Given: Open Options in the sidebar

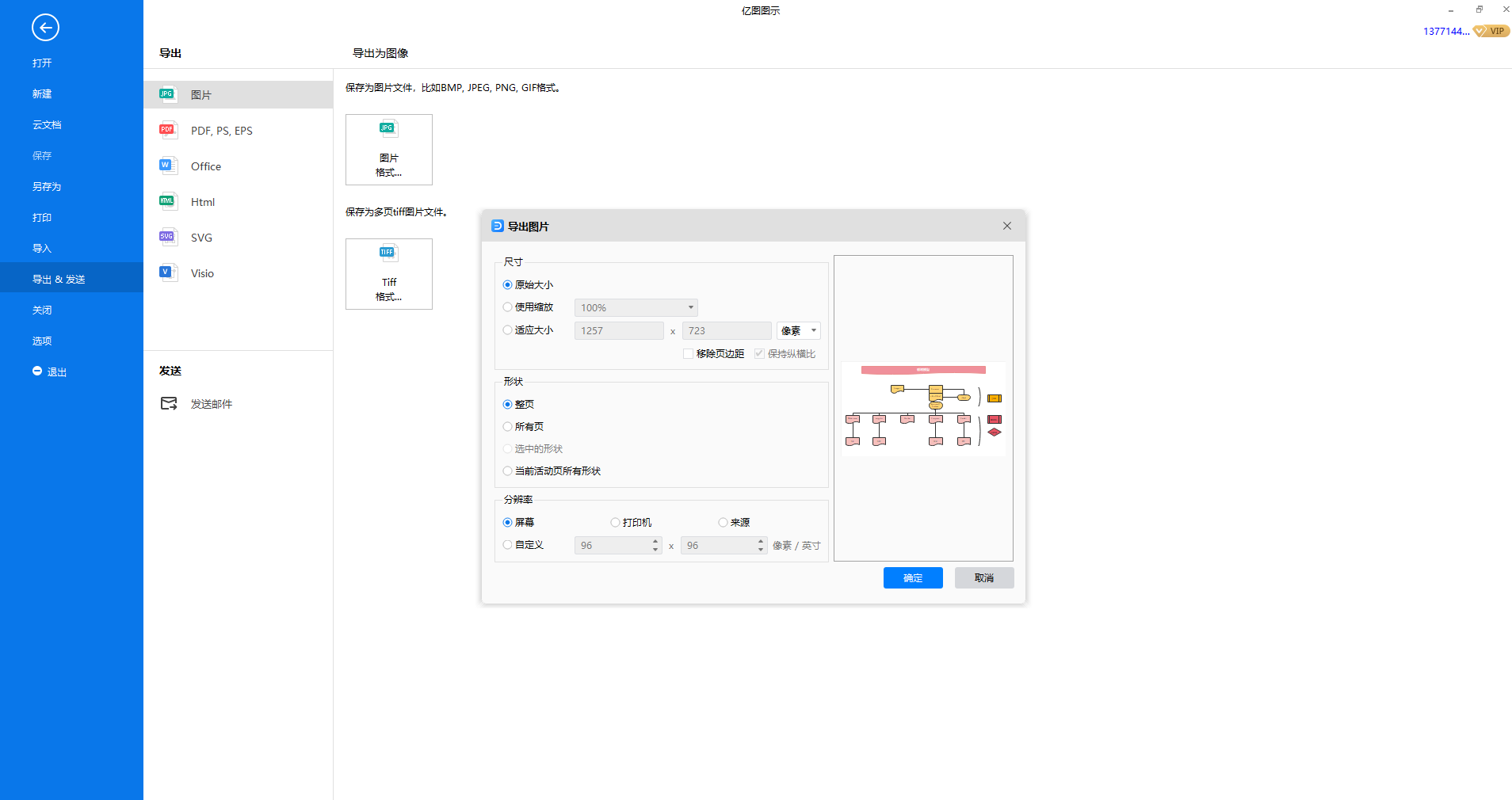Looking at the screenshot, I should pos(42,341).
